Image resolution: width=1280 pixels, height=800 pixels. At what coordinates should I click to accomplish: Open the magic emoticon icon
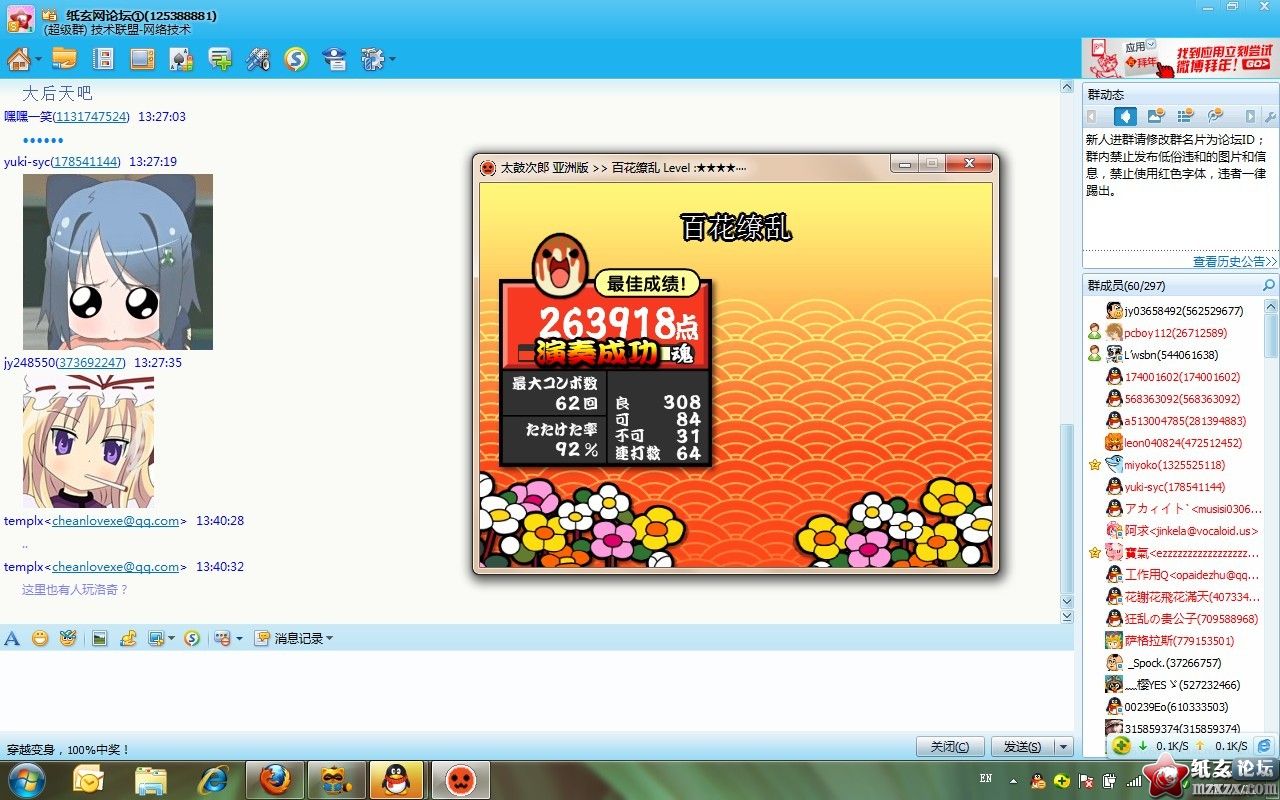pyautogui.click(x=67, y=638)
